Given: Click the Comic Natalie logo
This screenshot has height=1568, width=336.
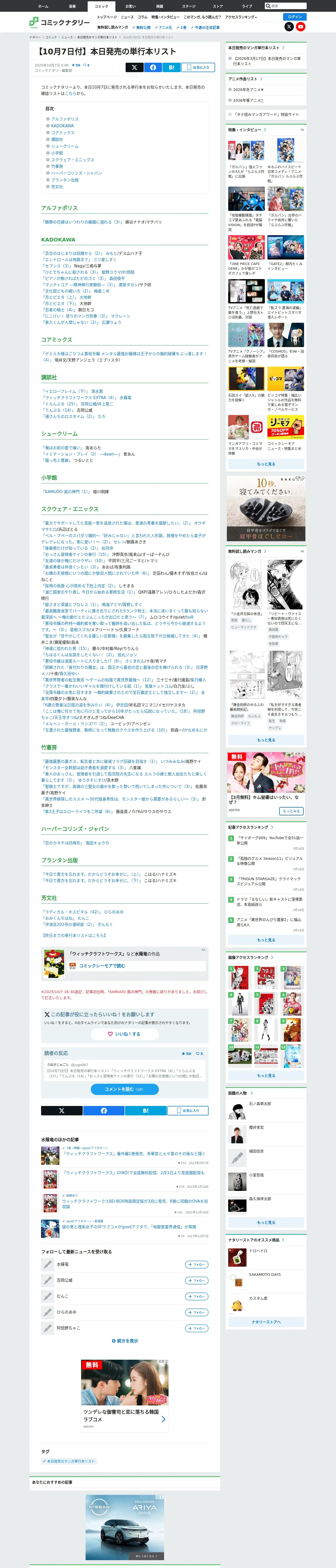Looking at the screenshot, I should (x=60, y=22).
